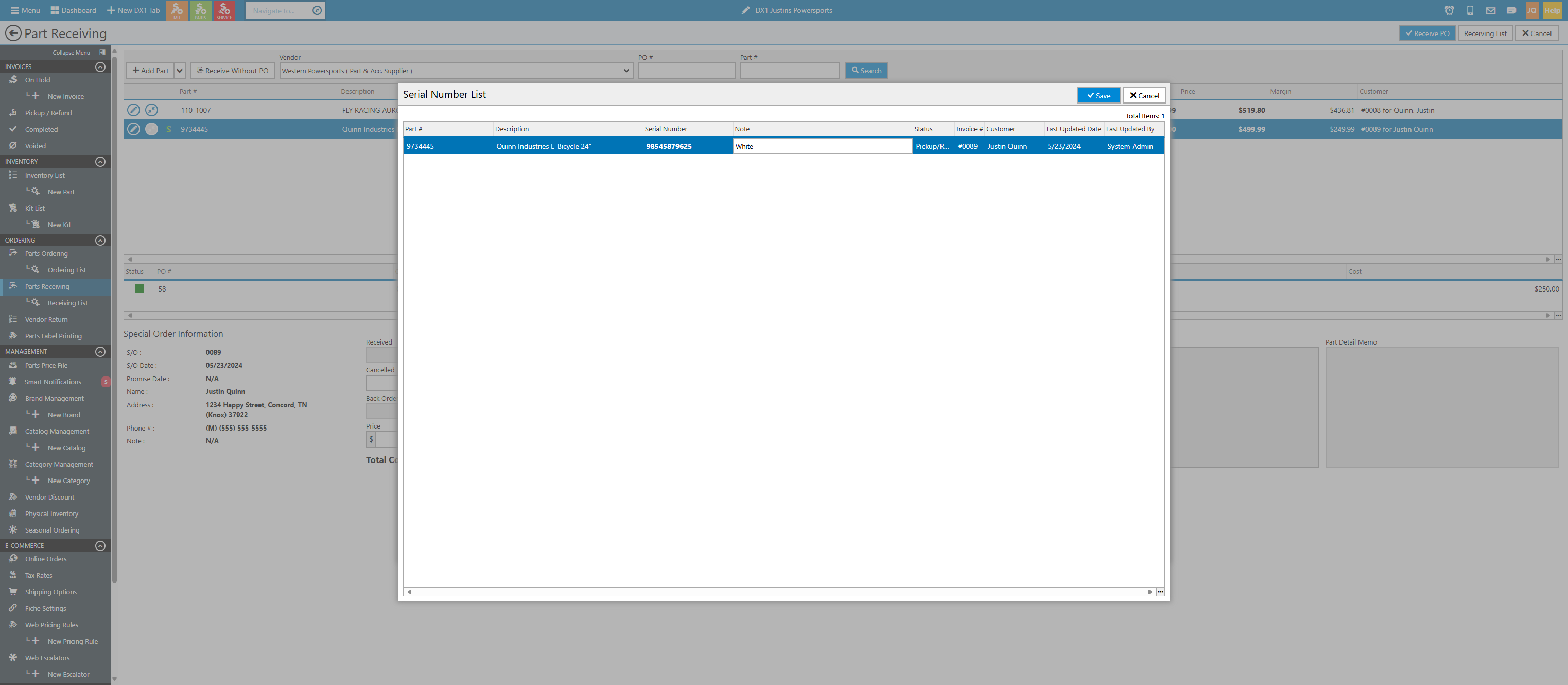This screenshot has height=685, width=1568.
Task: Open the alarm clock reminders icon
Action: pyautogui.click(x=1449, y=10)
